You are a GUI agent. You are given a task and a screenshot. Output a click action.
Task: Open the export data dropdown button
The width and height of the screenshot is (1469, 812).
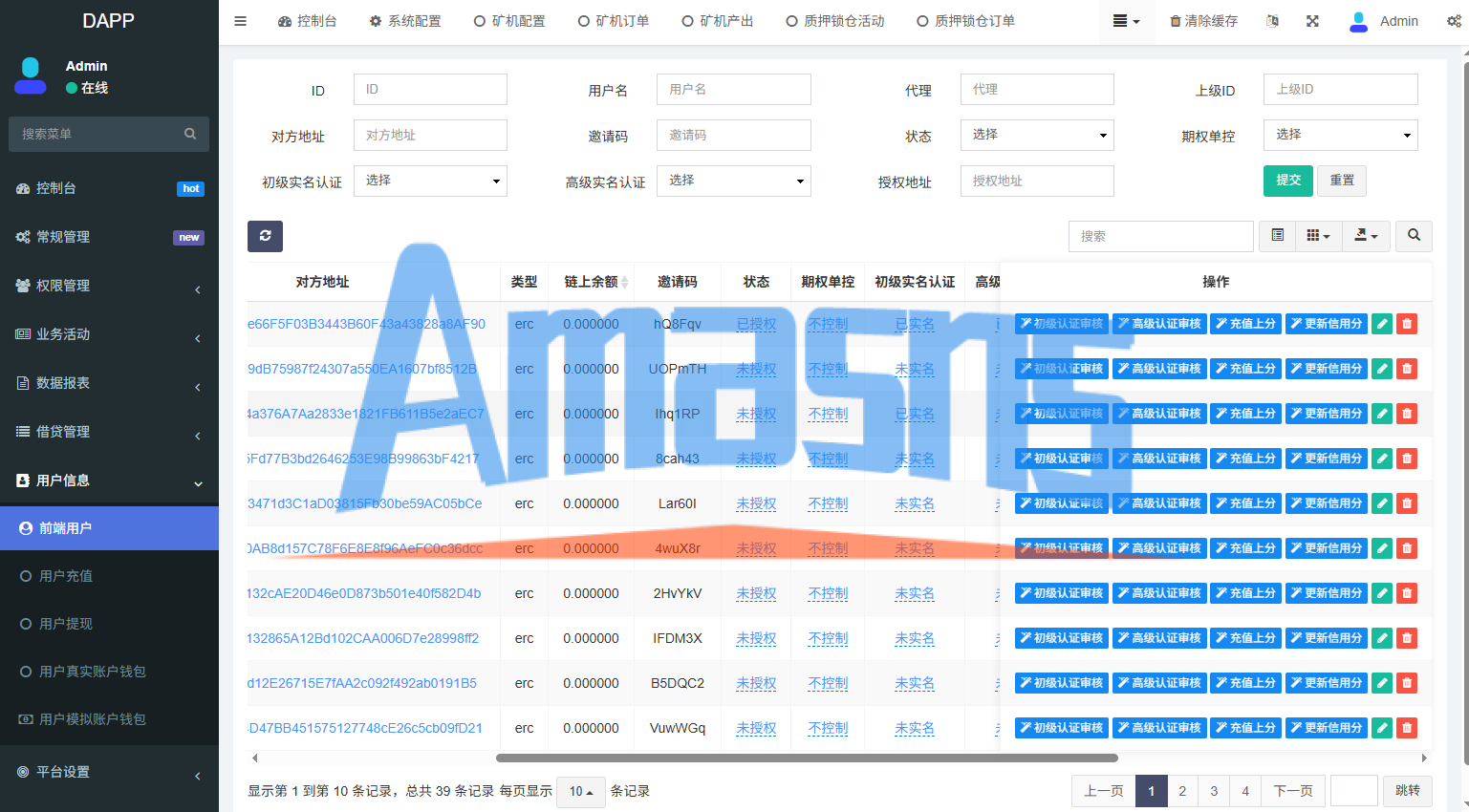1366,236
